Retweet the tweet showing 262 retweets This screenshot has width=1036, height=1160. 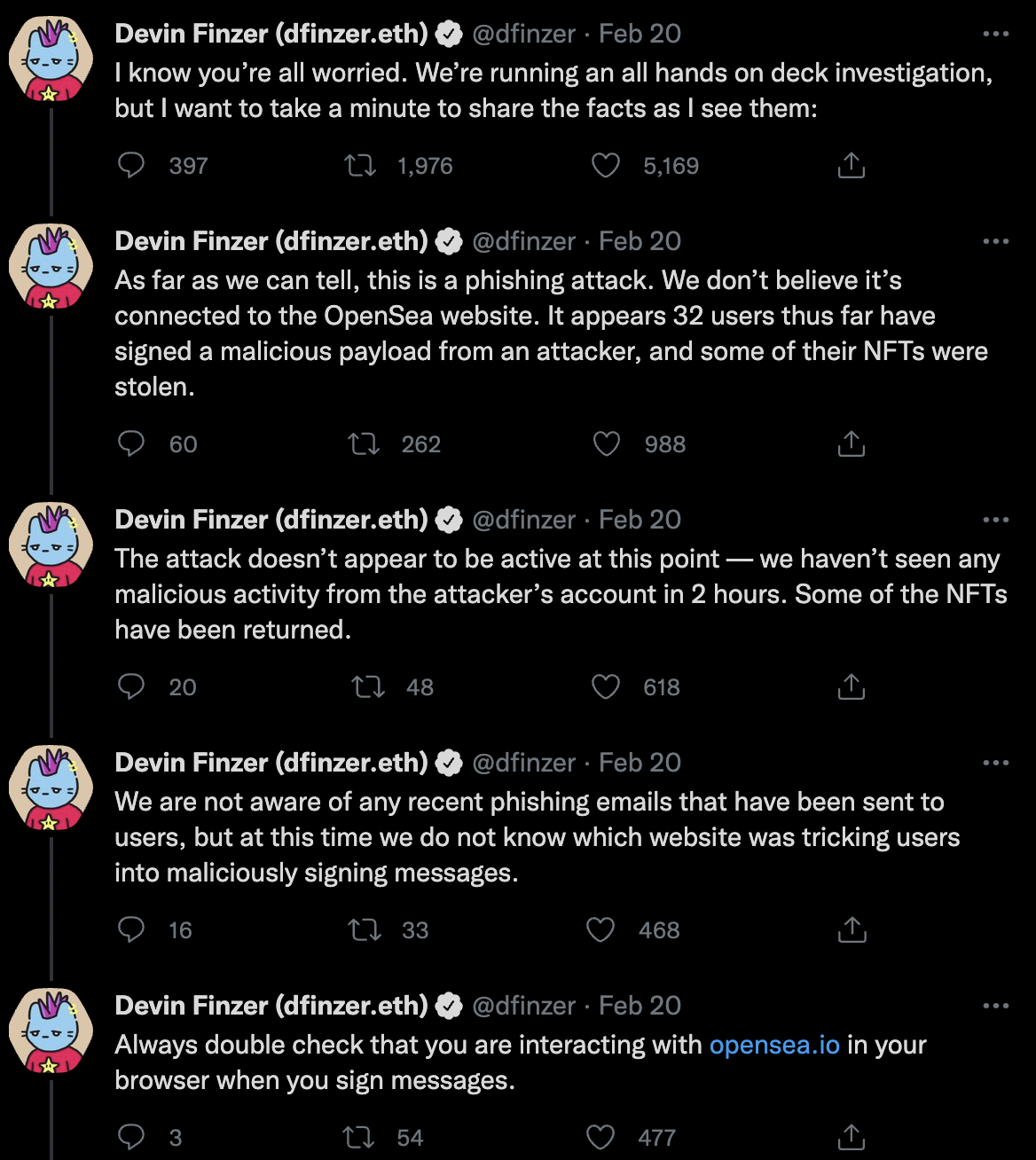coord(364,443)
